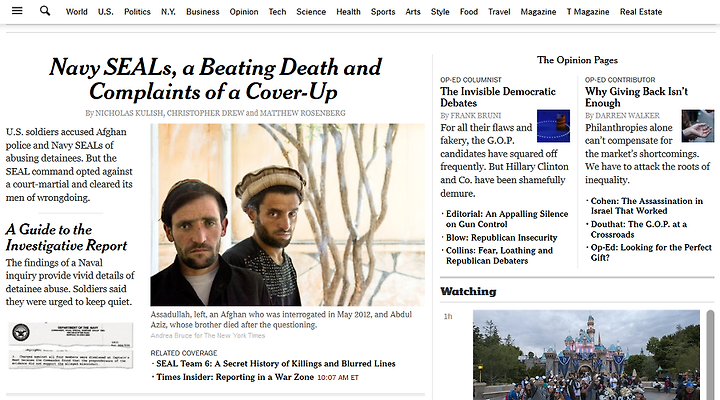The width and height of the screenshot is (720, 400).
Task: Open The Opinion Pages heading
Action: click(577, 60)
